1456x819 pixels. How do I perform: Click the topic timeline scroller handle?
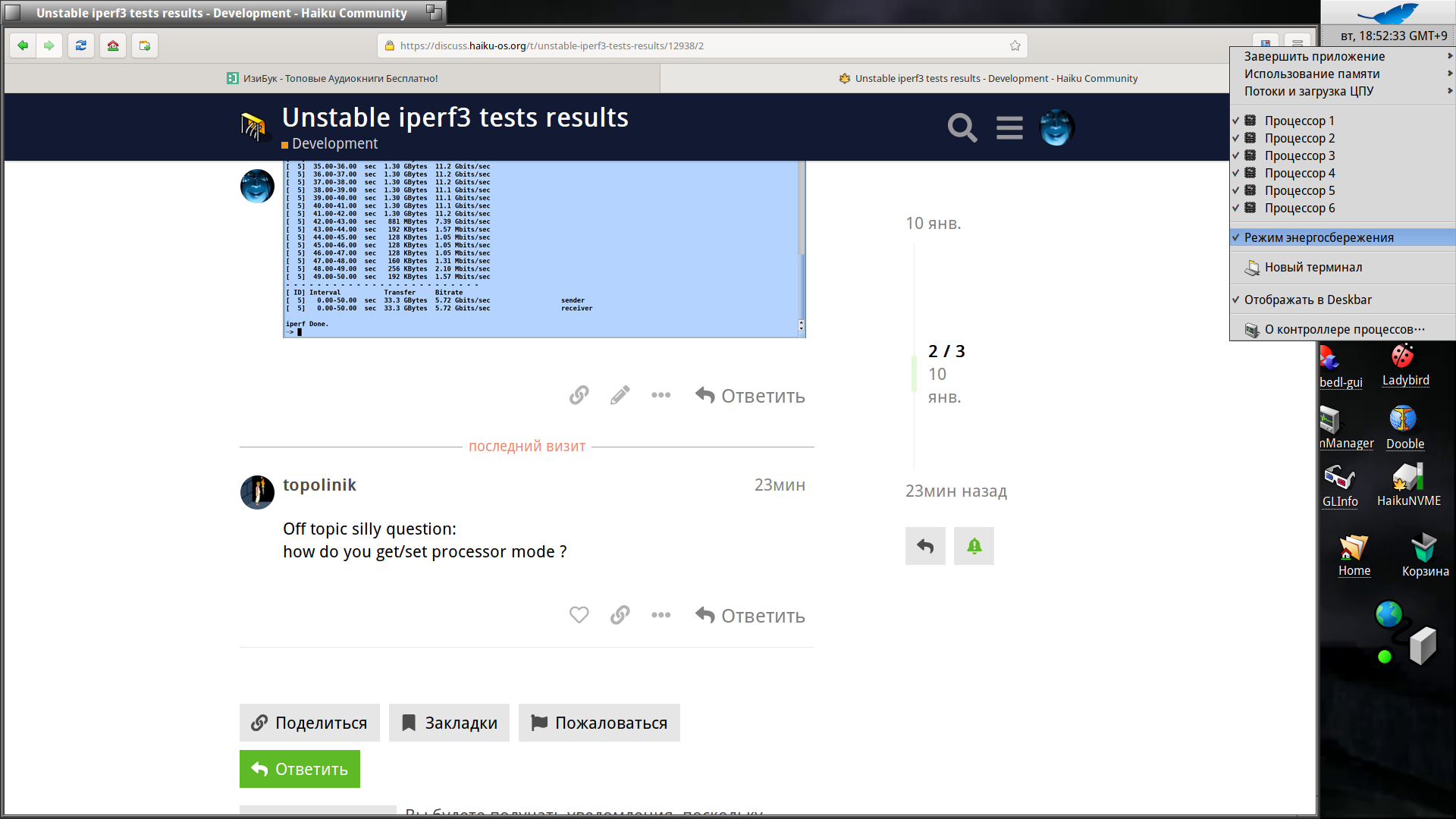pyautogui.click(x=914, y=373)
